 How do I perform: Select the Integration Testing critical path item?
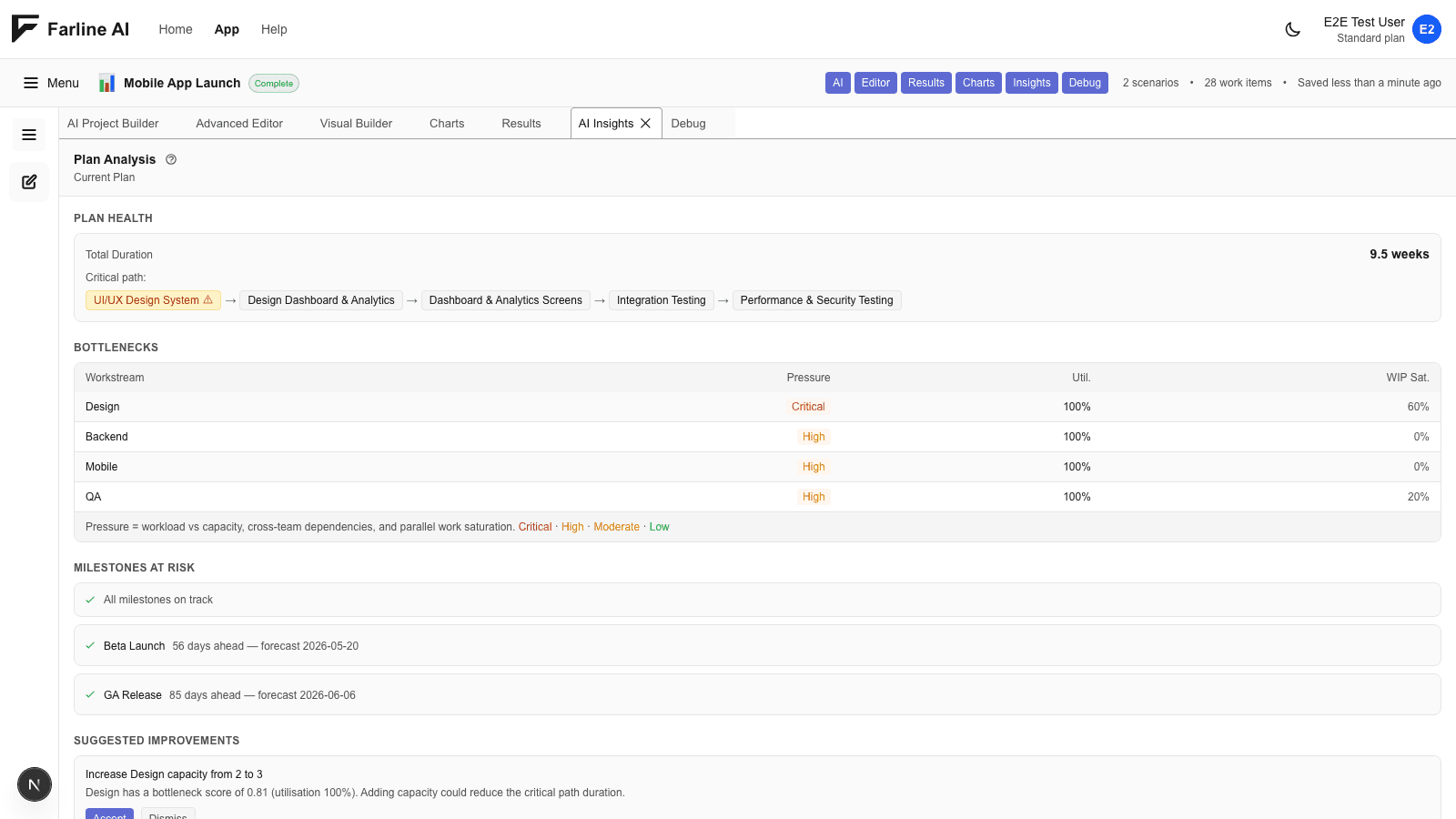[661, 300]
